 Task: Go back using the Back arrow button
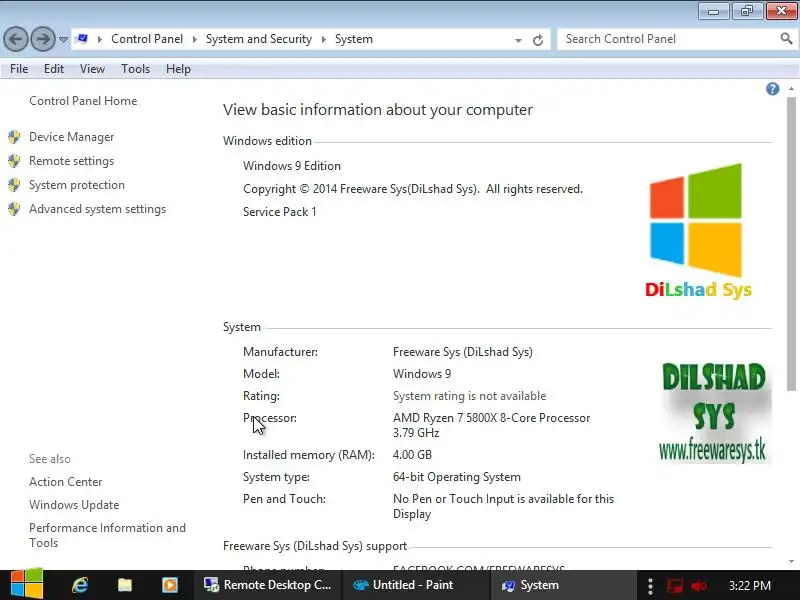[16, 39]
